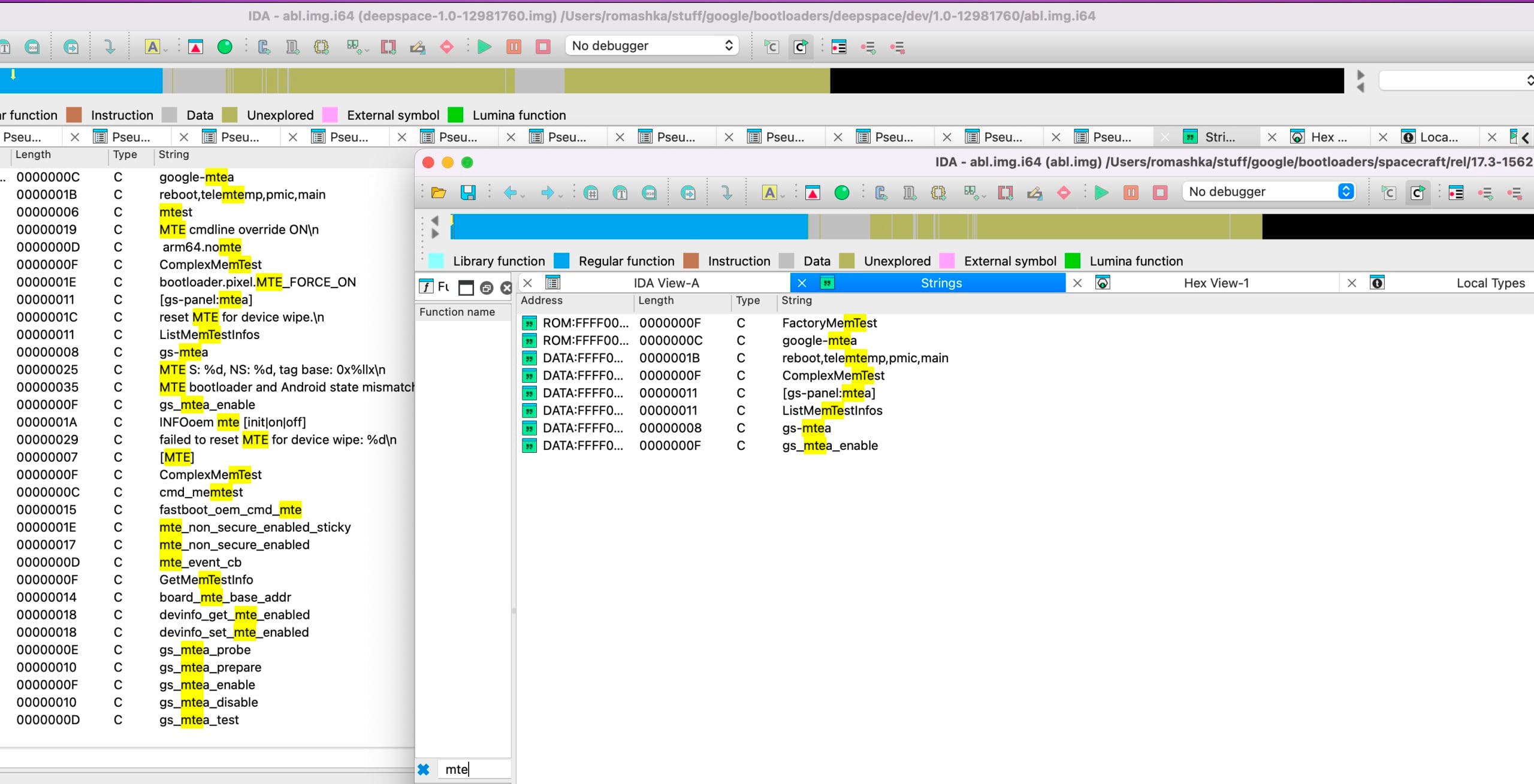The height and width of the screenshot is (784, 1534).
Task: Click the orange pause icon in the back window toolbar
Action: pyautogui.click(x=514, y=46)
